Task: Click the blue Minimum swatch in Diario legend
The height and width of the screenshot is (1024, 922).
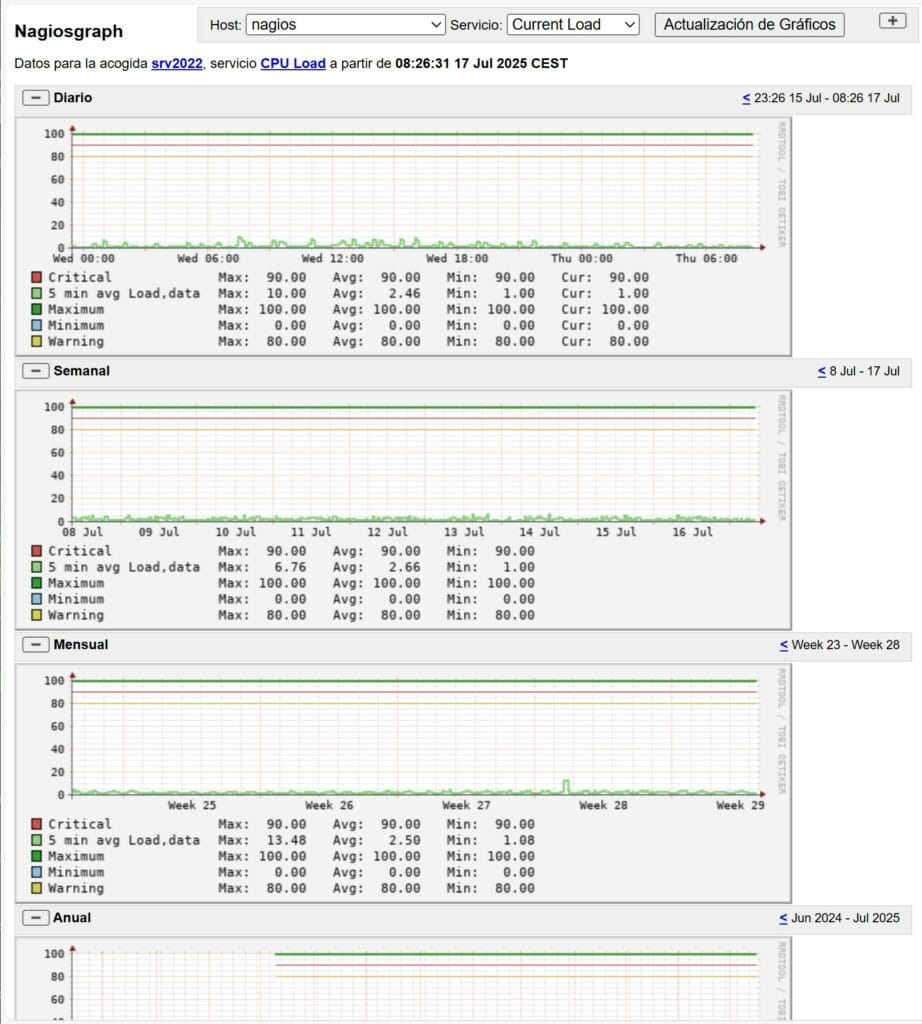Action: click(37, 325)
